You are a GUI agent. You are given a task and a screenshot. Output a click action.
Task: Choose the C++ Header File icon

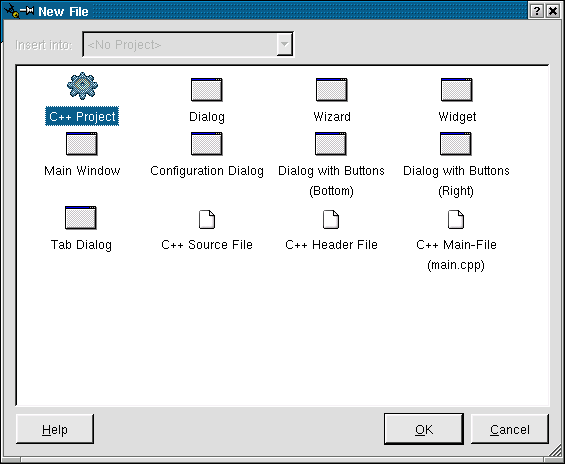[331, 219]
